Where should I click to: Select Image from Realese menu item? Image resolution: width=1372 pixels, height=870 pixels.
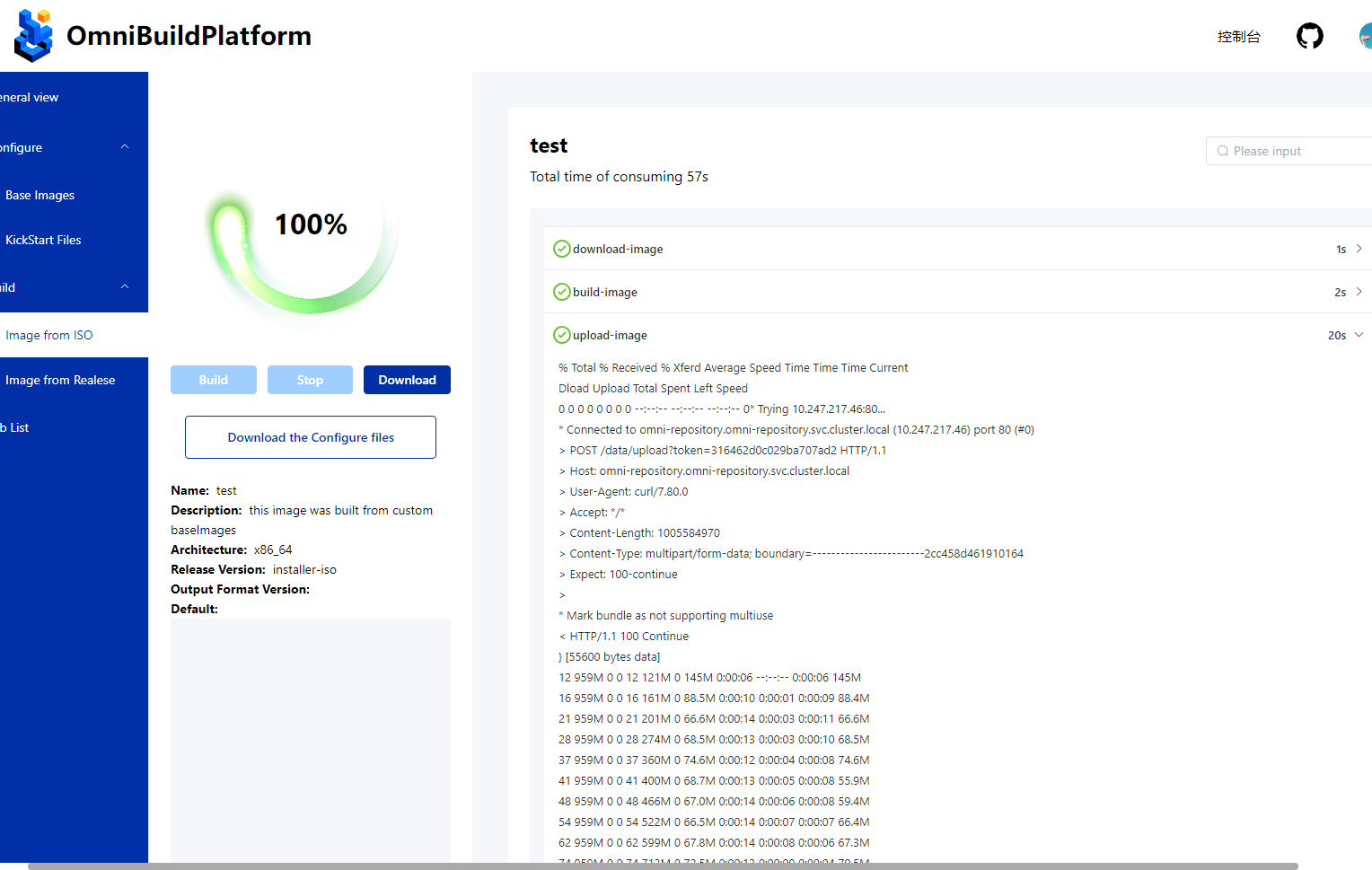click(74, 380)
